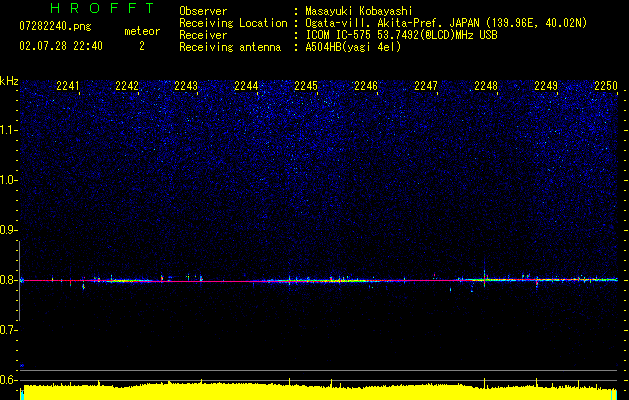The width and height of the screenshot is (629, 400).
Task: Click the 2248 time marker
Action: pos(486,86)
